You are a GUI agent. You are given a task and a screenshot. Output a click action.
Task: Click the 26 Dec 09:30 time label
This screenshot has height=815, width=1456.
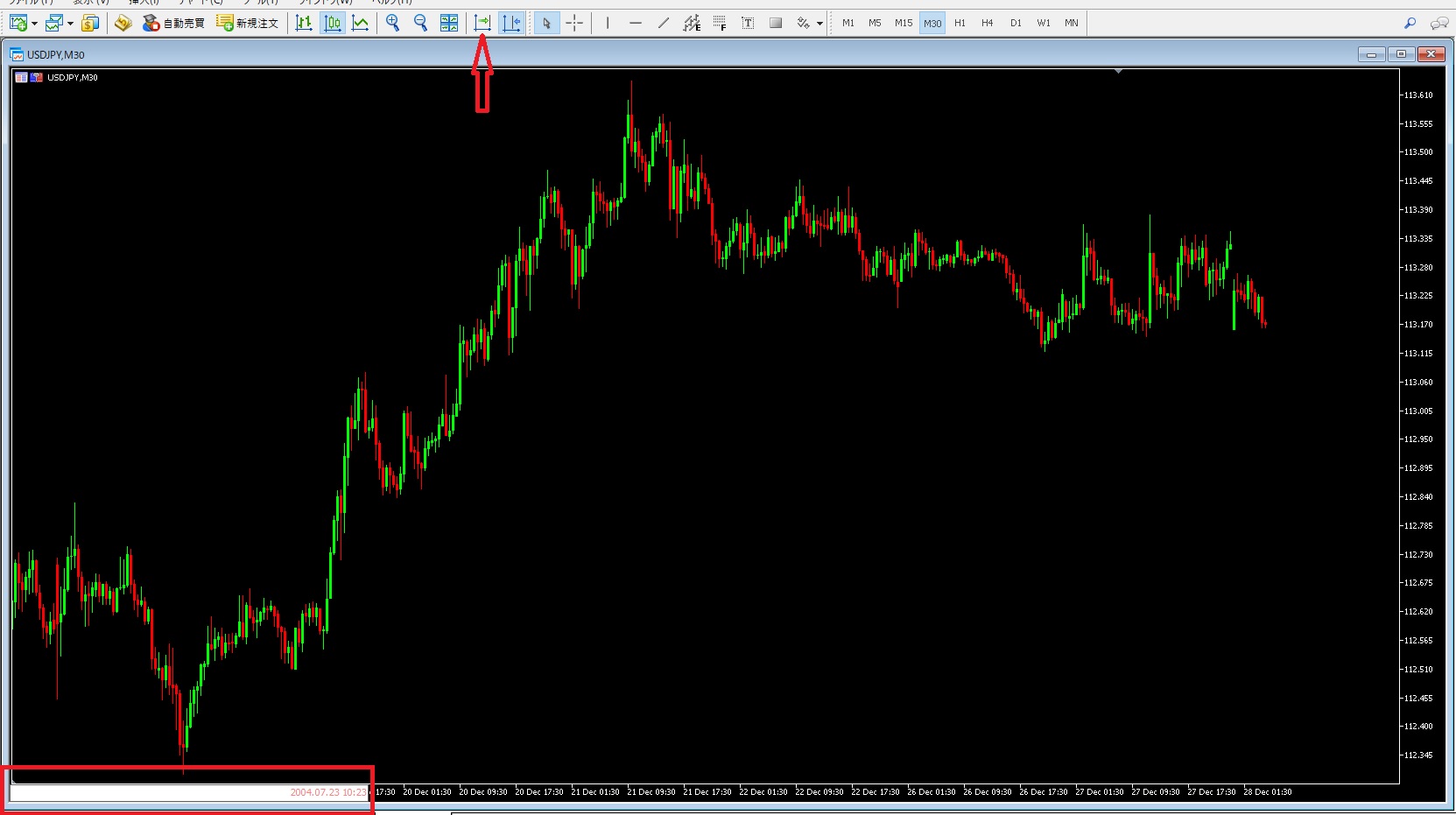[988, 792]
